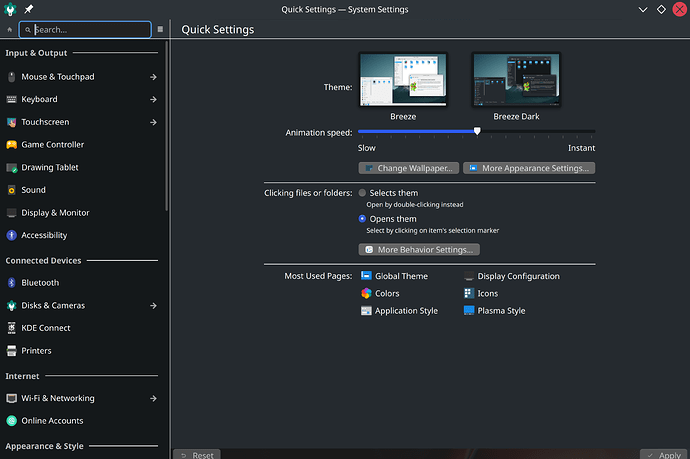Click the Plasma Style page icon
690x459 pixels.
[469, 311]
